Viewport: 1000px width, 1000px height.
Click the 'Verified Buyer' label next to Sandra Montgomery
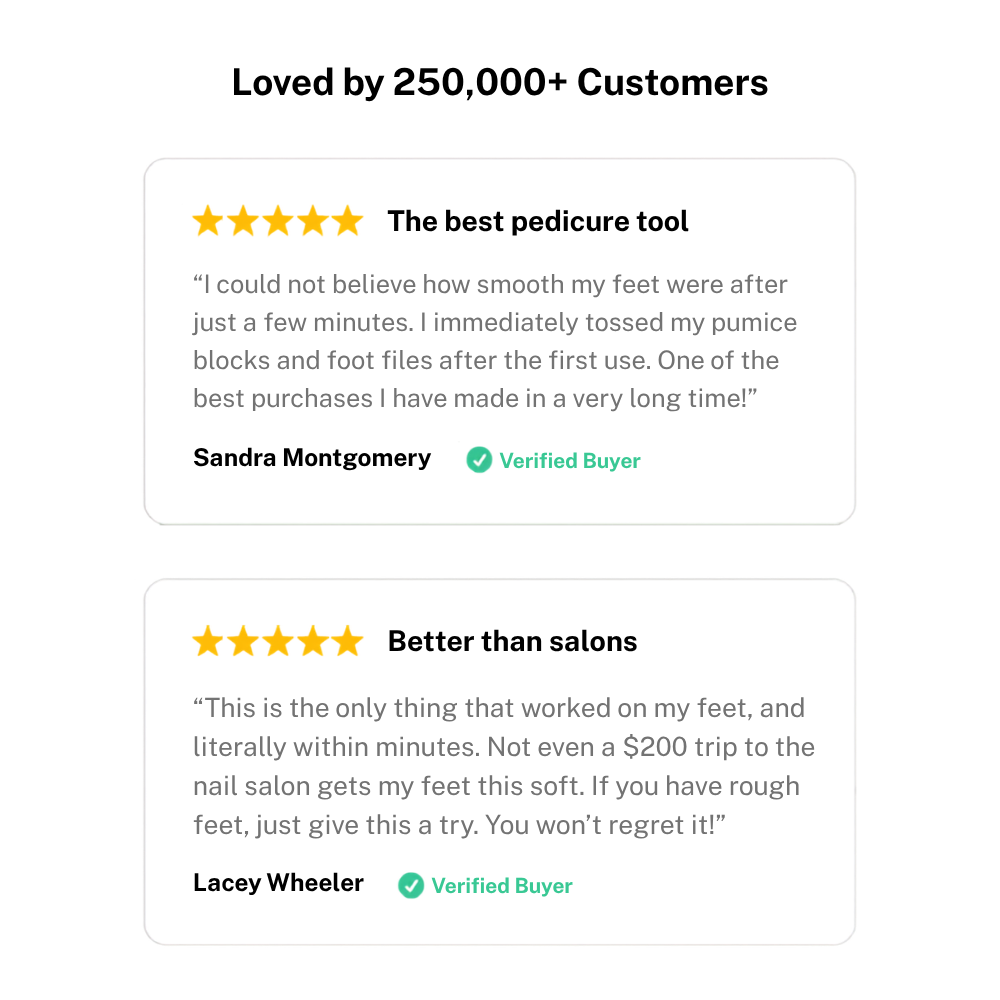pyautogui.click(x=570, y=460)
